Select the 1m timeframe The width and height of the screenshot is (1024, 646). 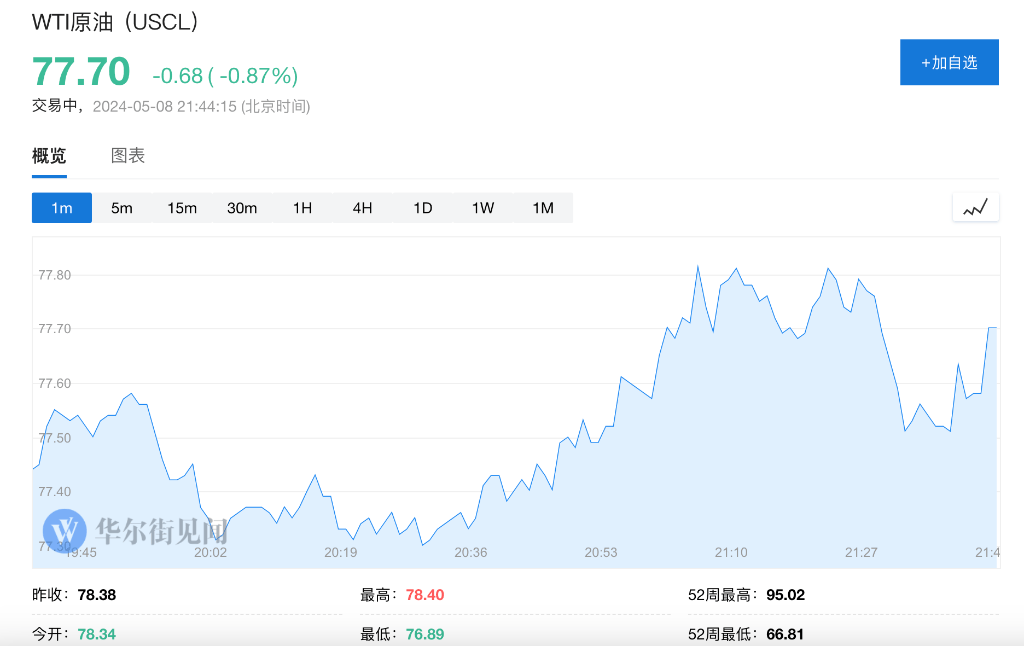tap(62, 208)
